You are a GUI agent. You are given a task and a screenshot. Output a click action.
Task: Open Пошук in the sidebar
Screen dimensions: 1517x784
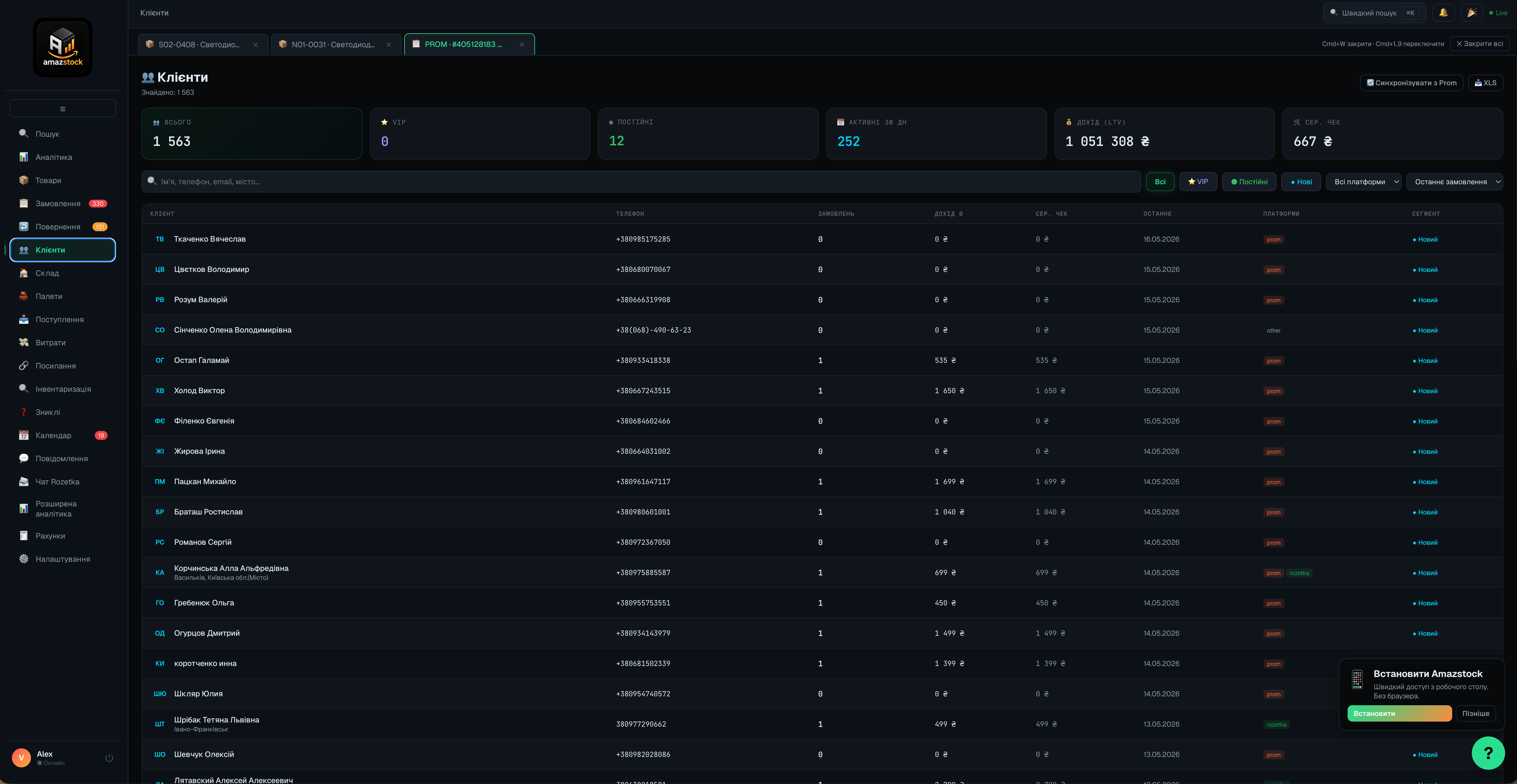point(62,134)
